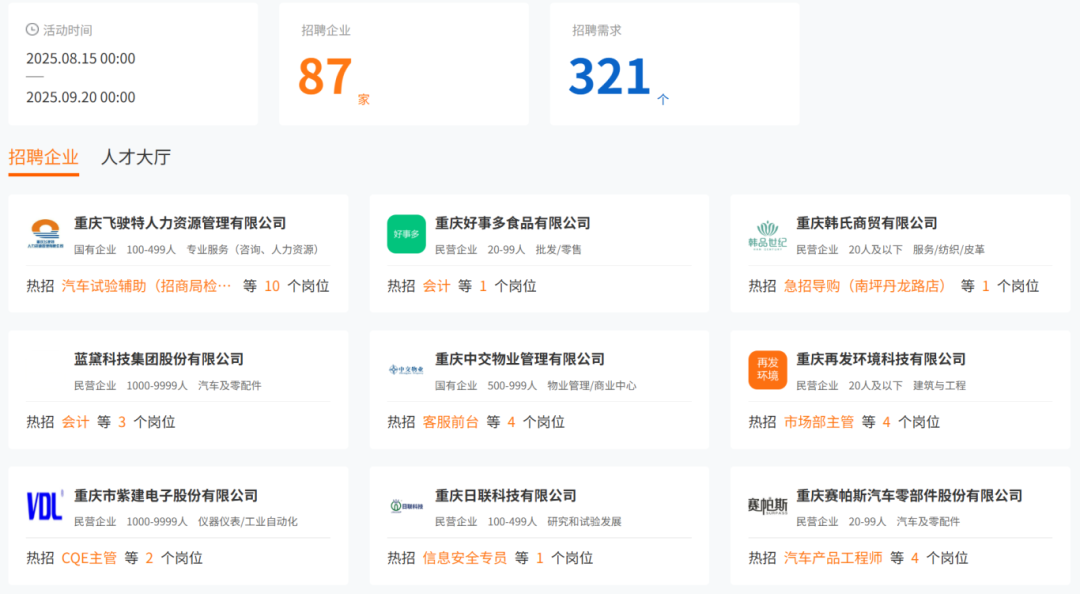Click the orange 再发环境 logo
The image size is (1080, 594).
point(767,370)
